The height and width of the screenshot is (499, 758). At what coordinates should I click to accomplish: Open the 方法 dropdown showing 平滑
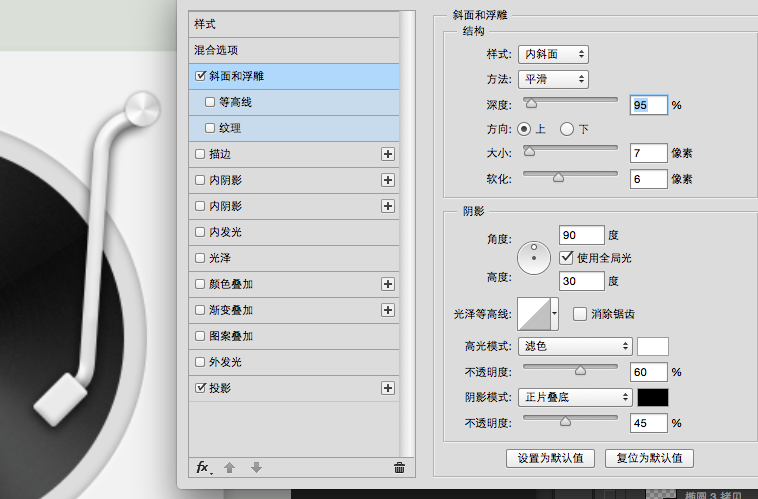point(553,79)
